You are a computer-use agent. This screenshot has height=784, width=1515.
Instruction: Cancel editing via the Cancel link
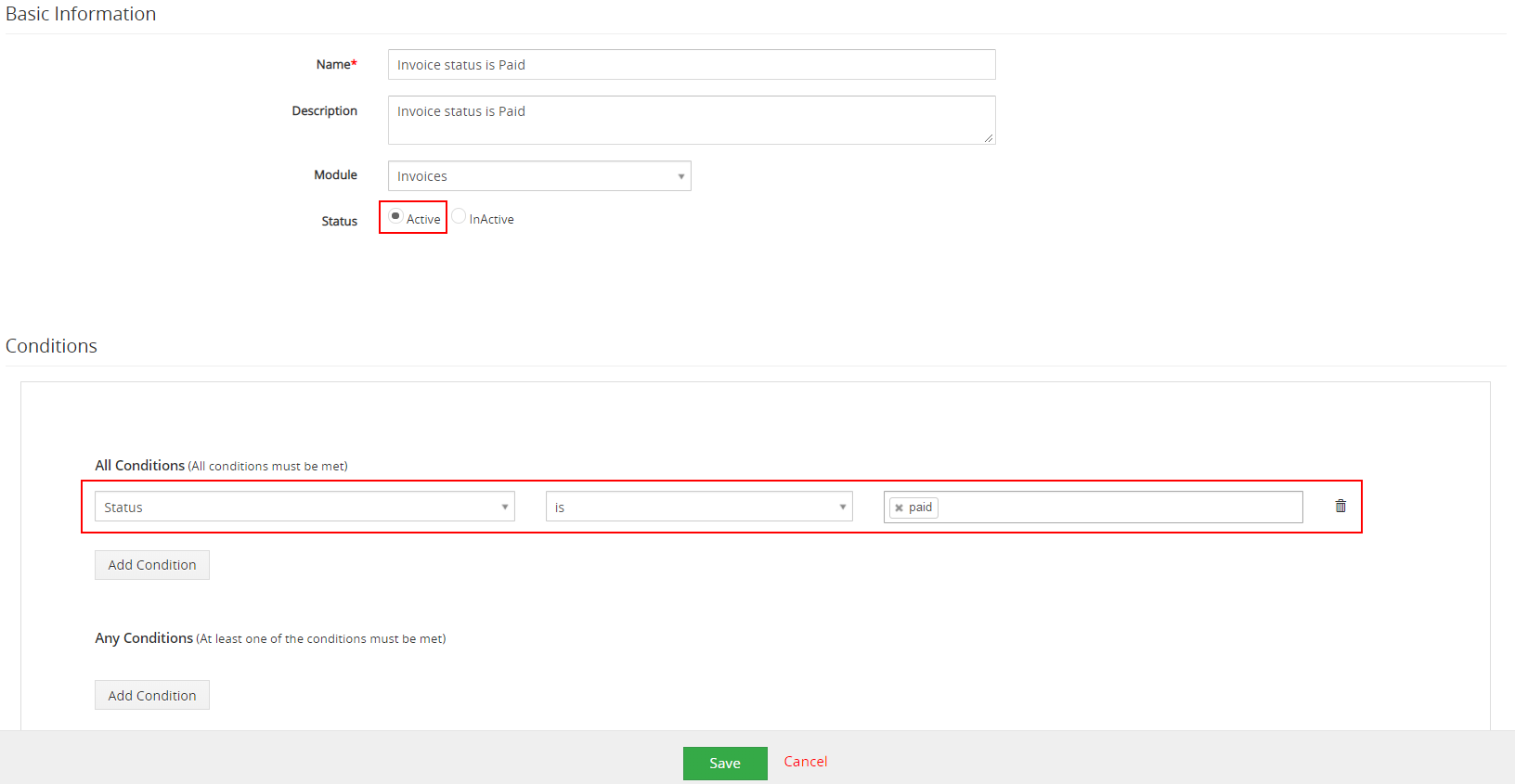(806, 761)
